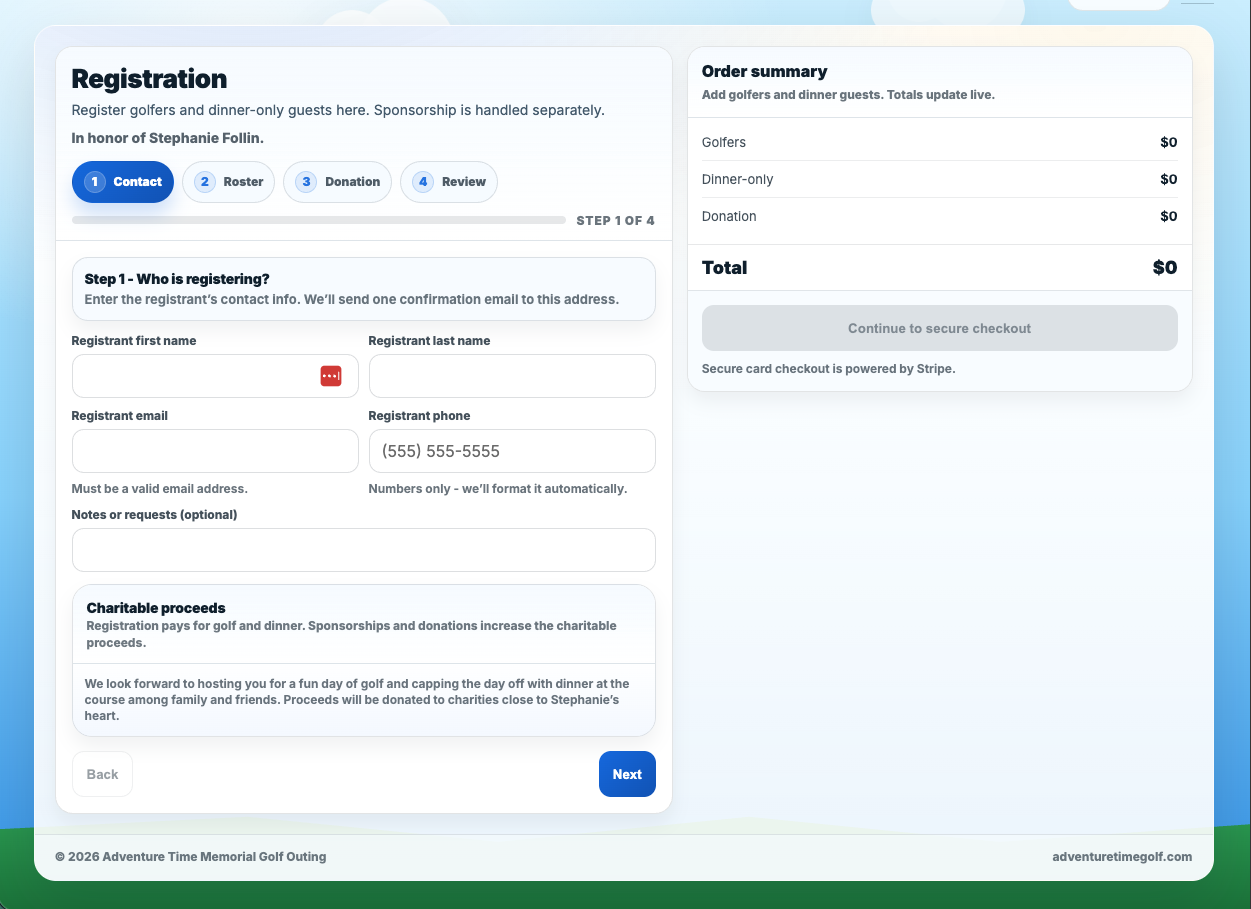Click the red password manager icon in first name field

[x=331, y=376]
